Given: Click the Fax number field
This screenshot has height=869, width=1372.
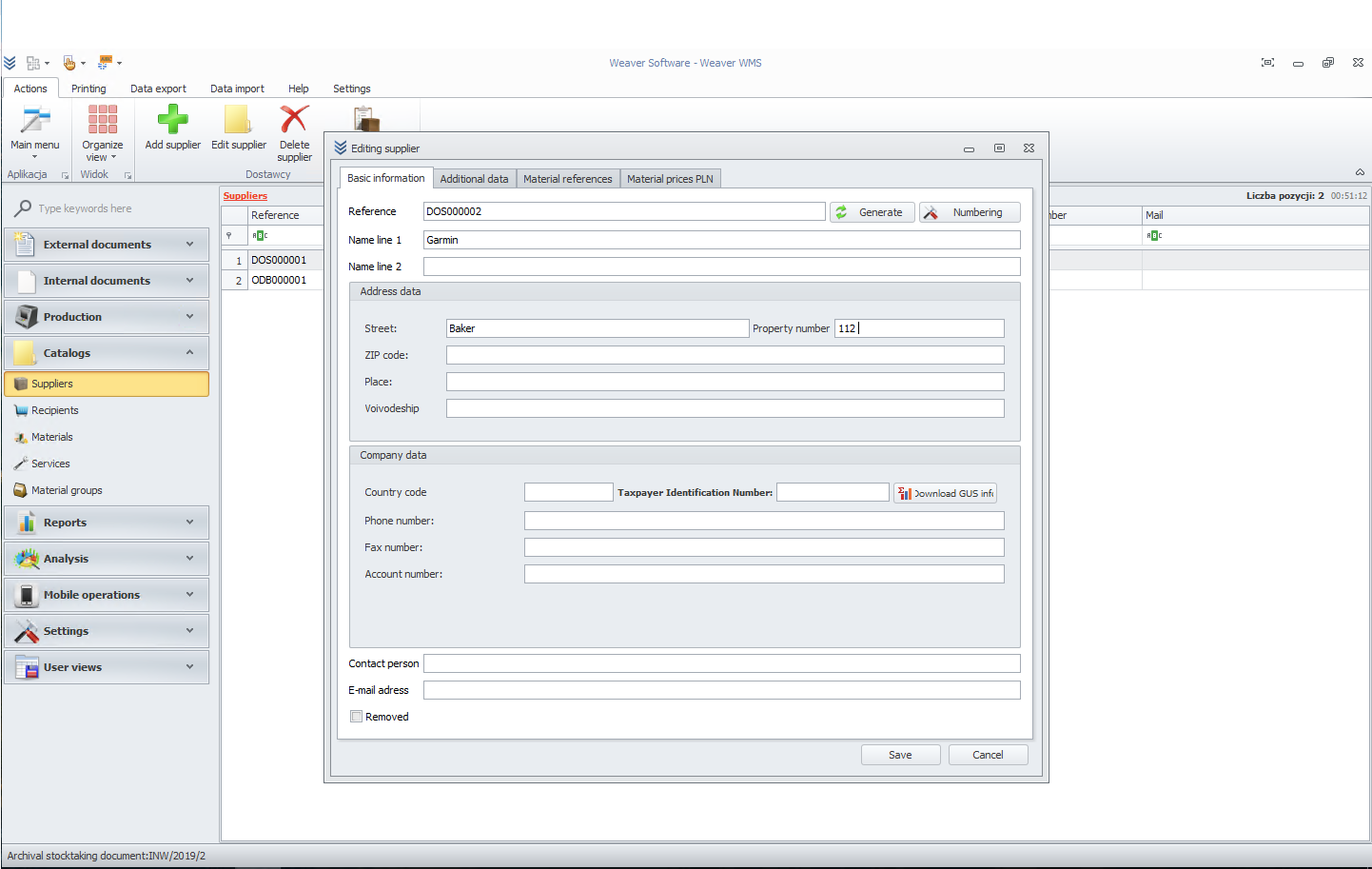Looking at the screenshot, I should (x=764, y=547).
